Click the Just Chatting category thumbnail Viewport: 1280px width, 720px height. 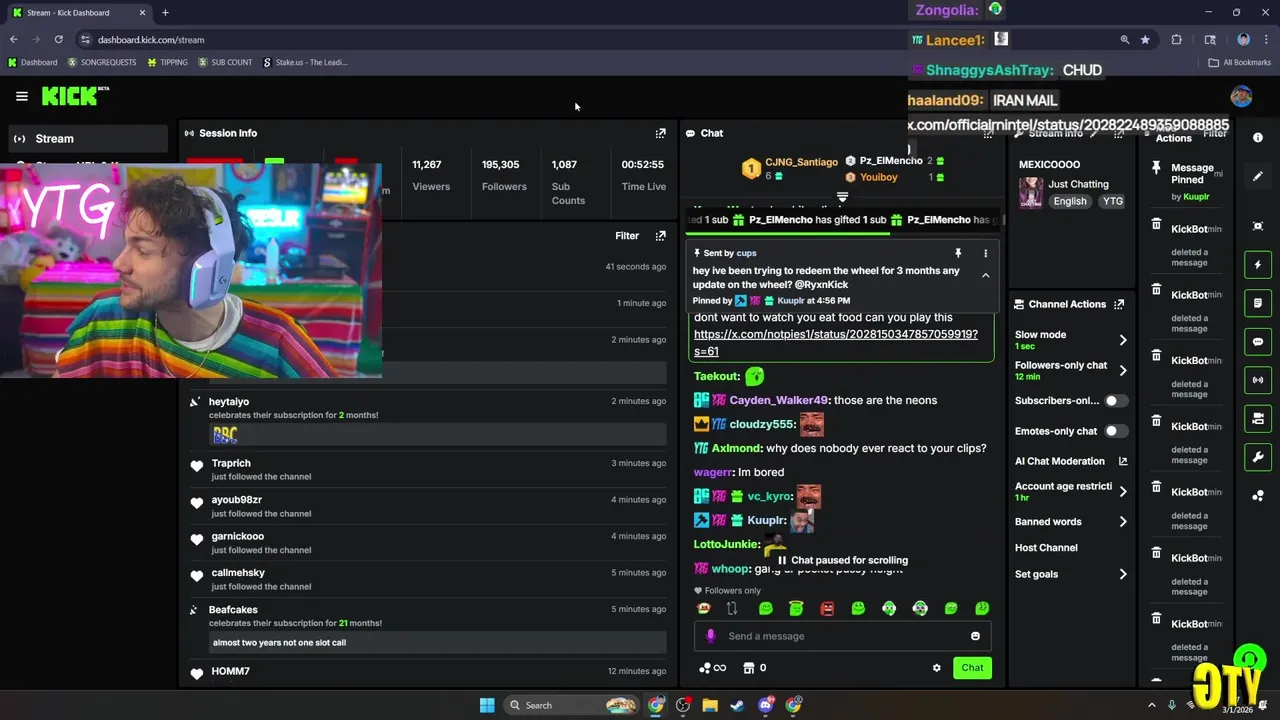pyautogui.click(x=1031, y=192)
